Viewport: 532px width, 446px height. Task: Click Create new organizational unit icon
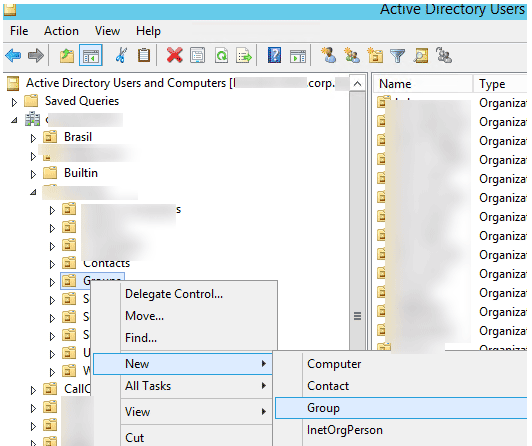pyautogui.click(x=375, y=55)
